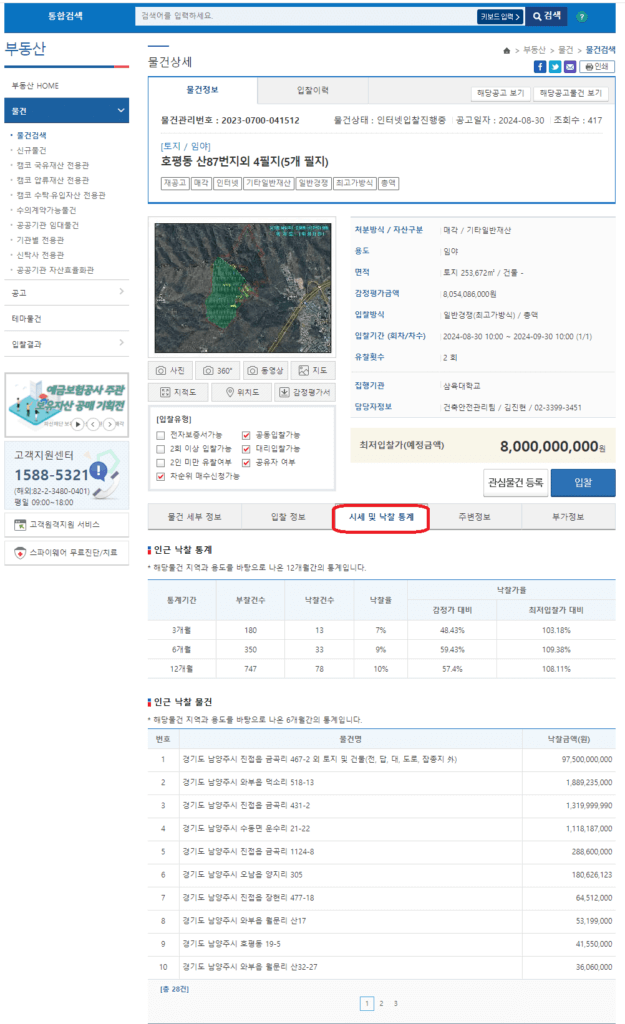This screenshot has width=625, height=1024.
Task: Open 신규물건 in the sidebar
Action: [x=31, y=150]
